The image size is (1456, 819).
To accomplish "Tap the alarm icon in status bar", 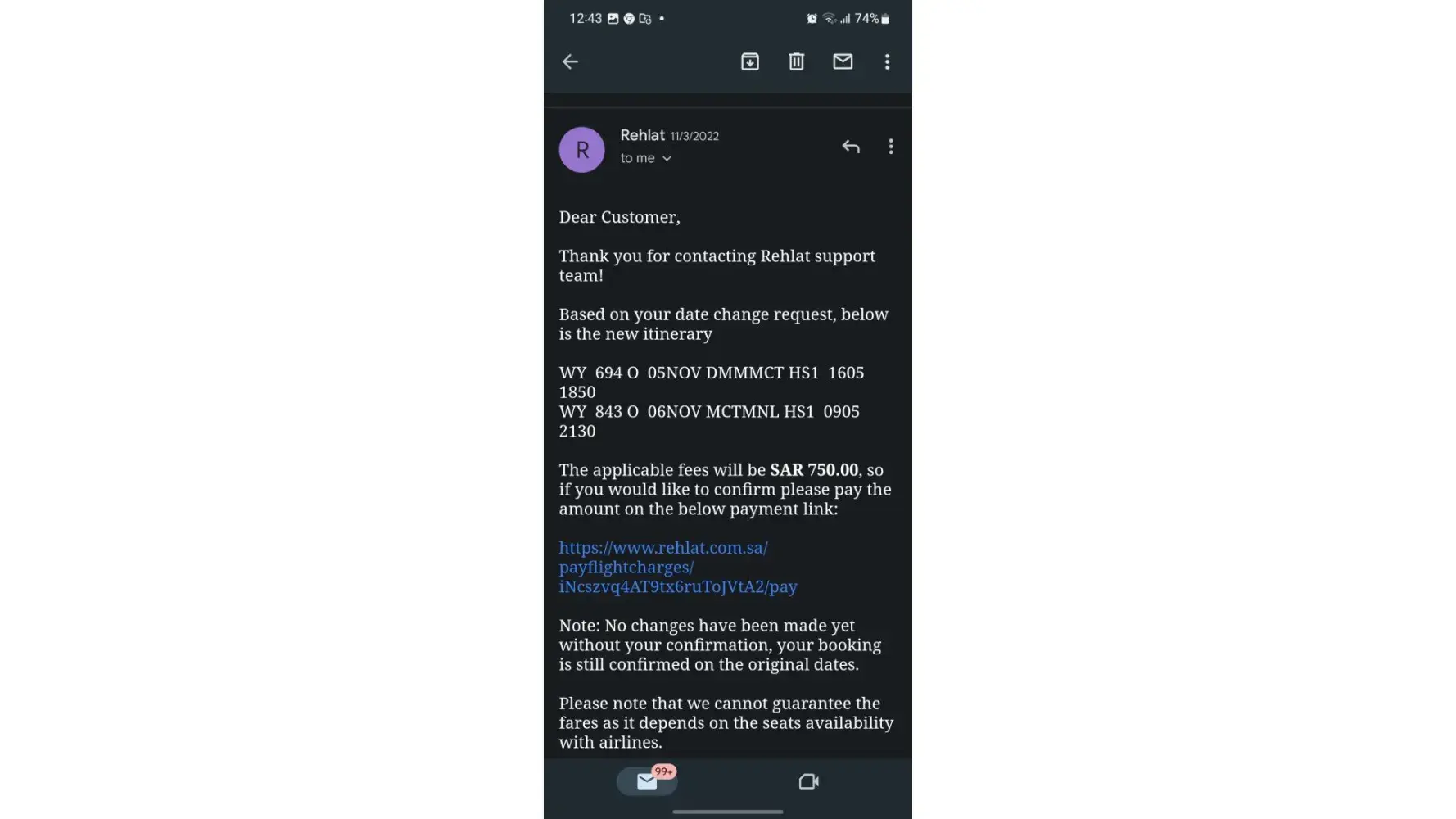I will [x=812, y=18].
